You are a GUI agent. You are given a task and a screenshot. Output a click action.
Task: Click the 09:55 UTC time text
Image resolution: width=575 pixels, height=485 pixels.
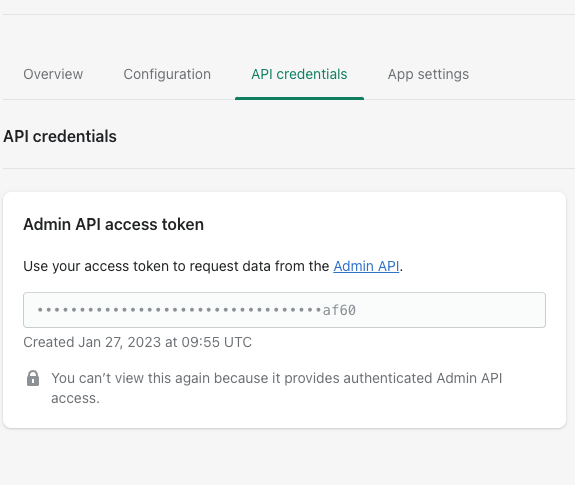click(216, 342)
